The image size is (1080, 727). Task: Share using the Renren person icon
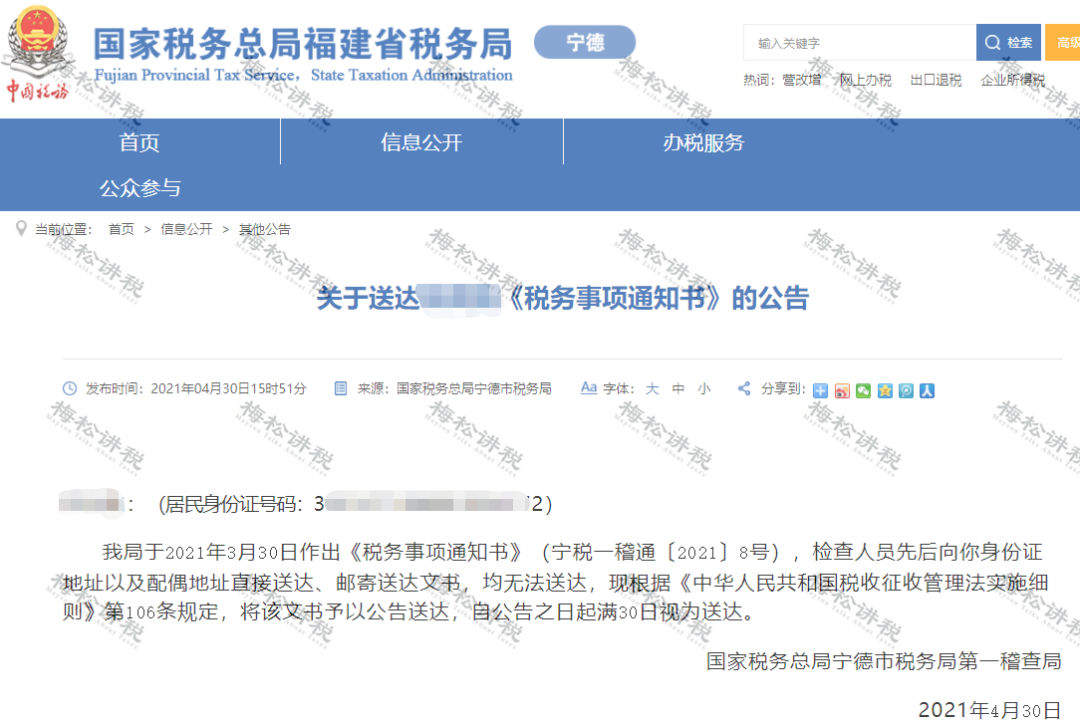(x=926, y=390)
